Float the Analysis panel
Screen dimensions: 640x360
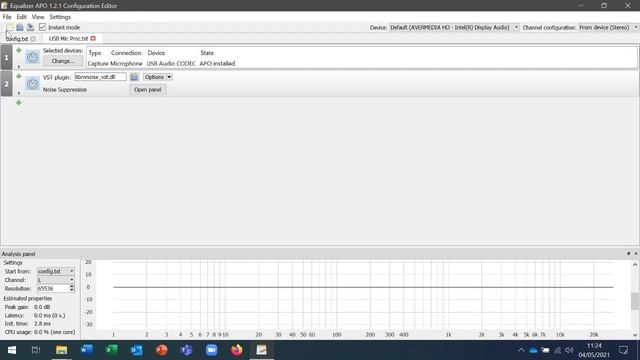click(628, 253)
